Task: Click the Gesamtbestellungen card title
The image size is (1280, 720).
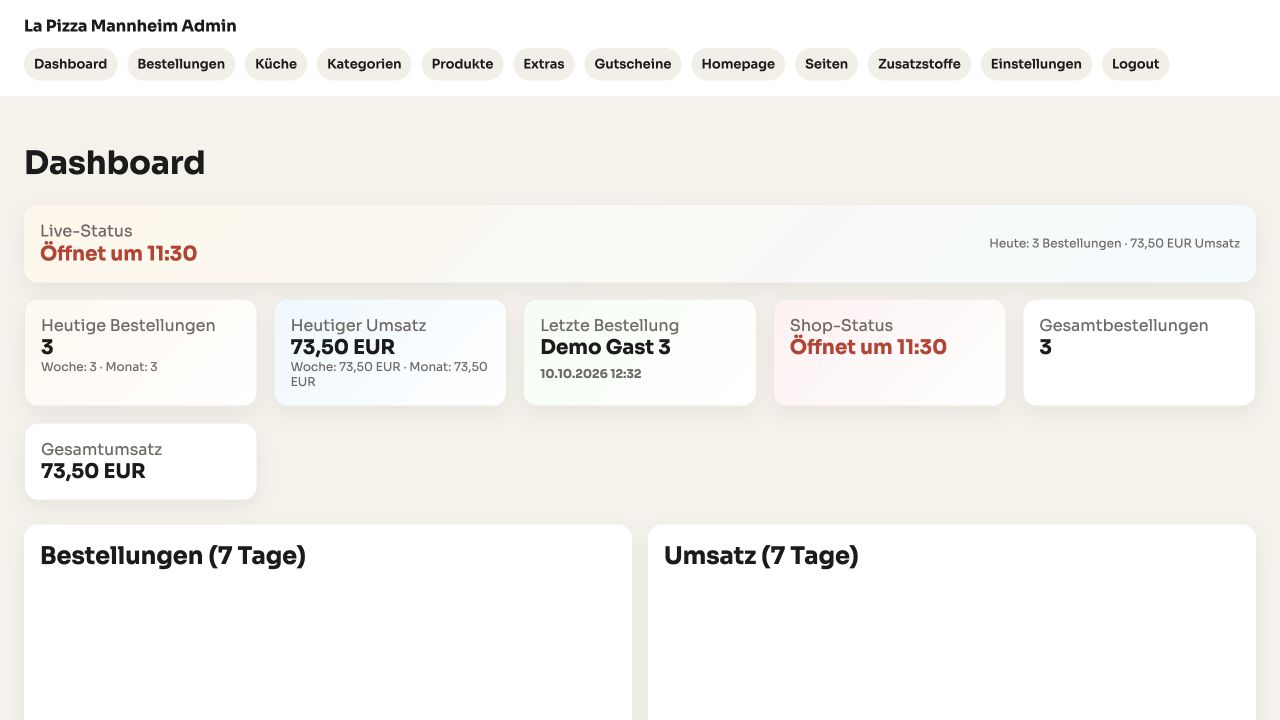Action: 1123,325
